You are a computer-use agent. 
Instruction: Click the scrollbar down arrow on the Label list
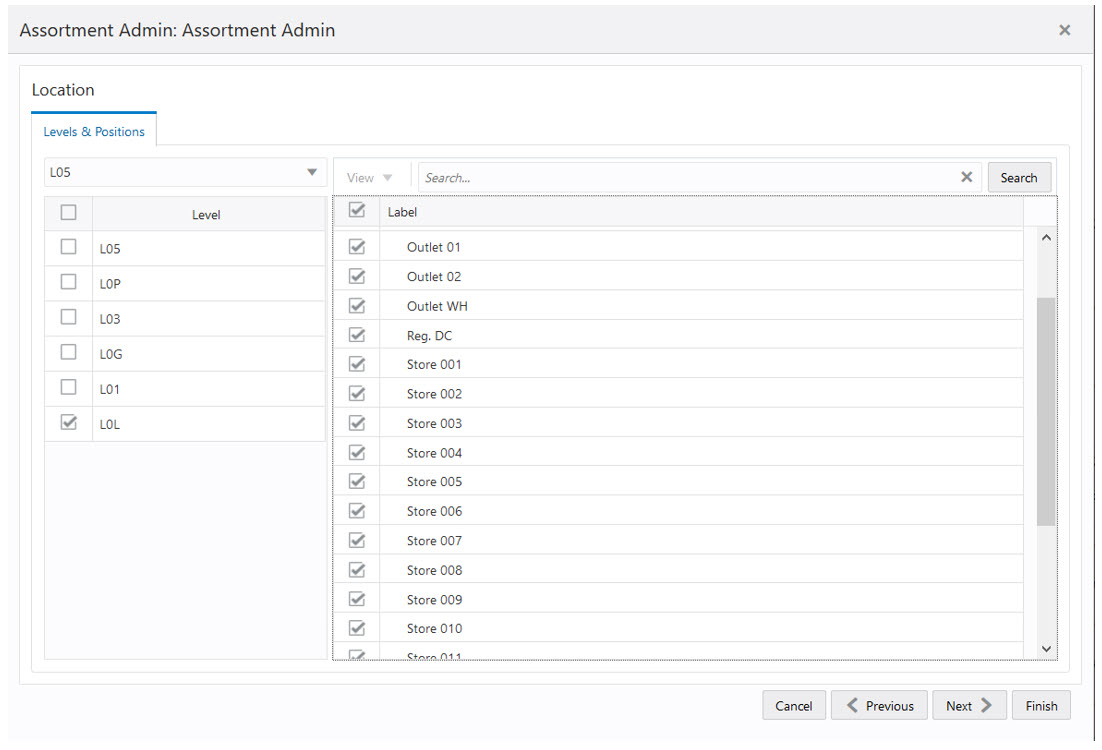click(x=1046, y=648)
